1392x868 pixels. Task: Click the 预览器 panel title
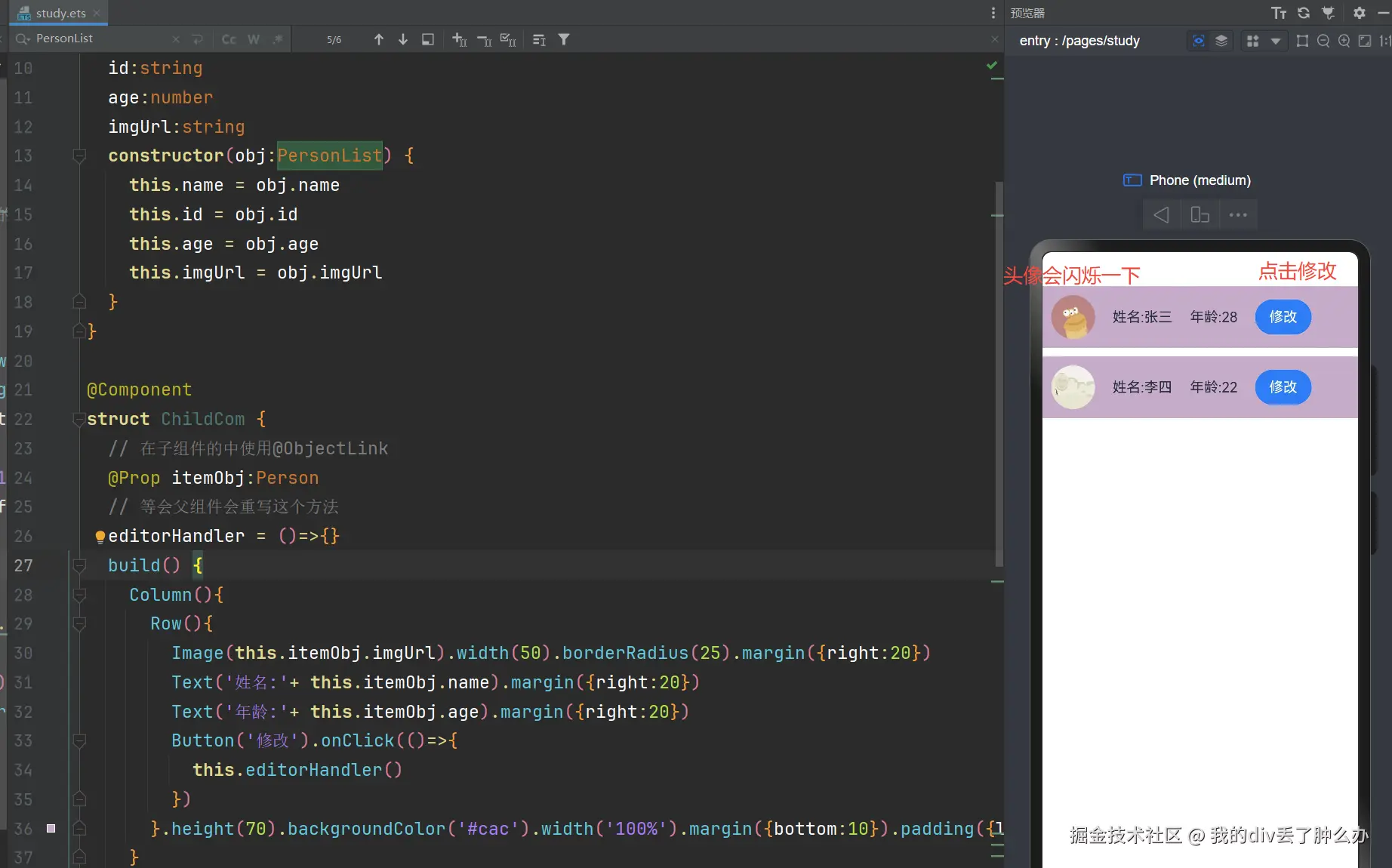pos(1027,13)
